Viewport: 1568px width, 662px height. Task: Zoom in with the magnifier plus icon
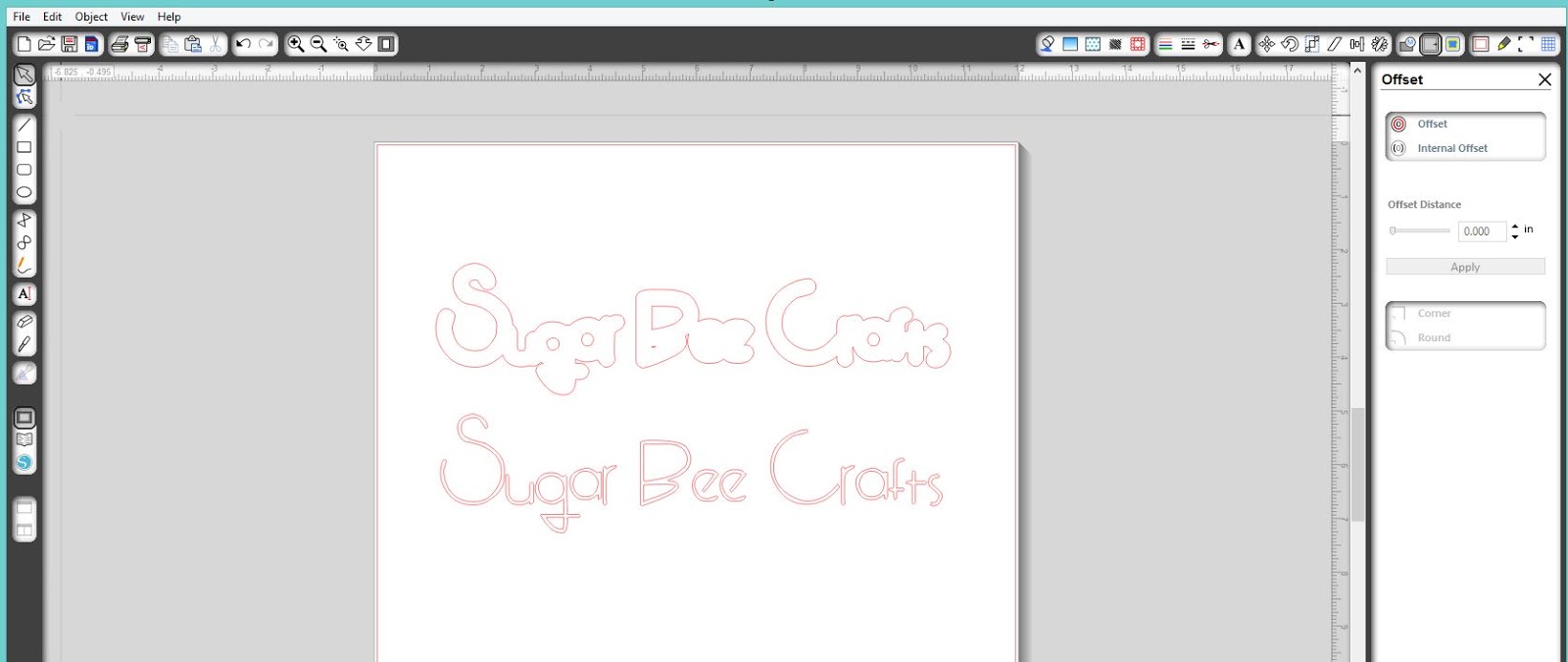point(295,44)
